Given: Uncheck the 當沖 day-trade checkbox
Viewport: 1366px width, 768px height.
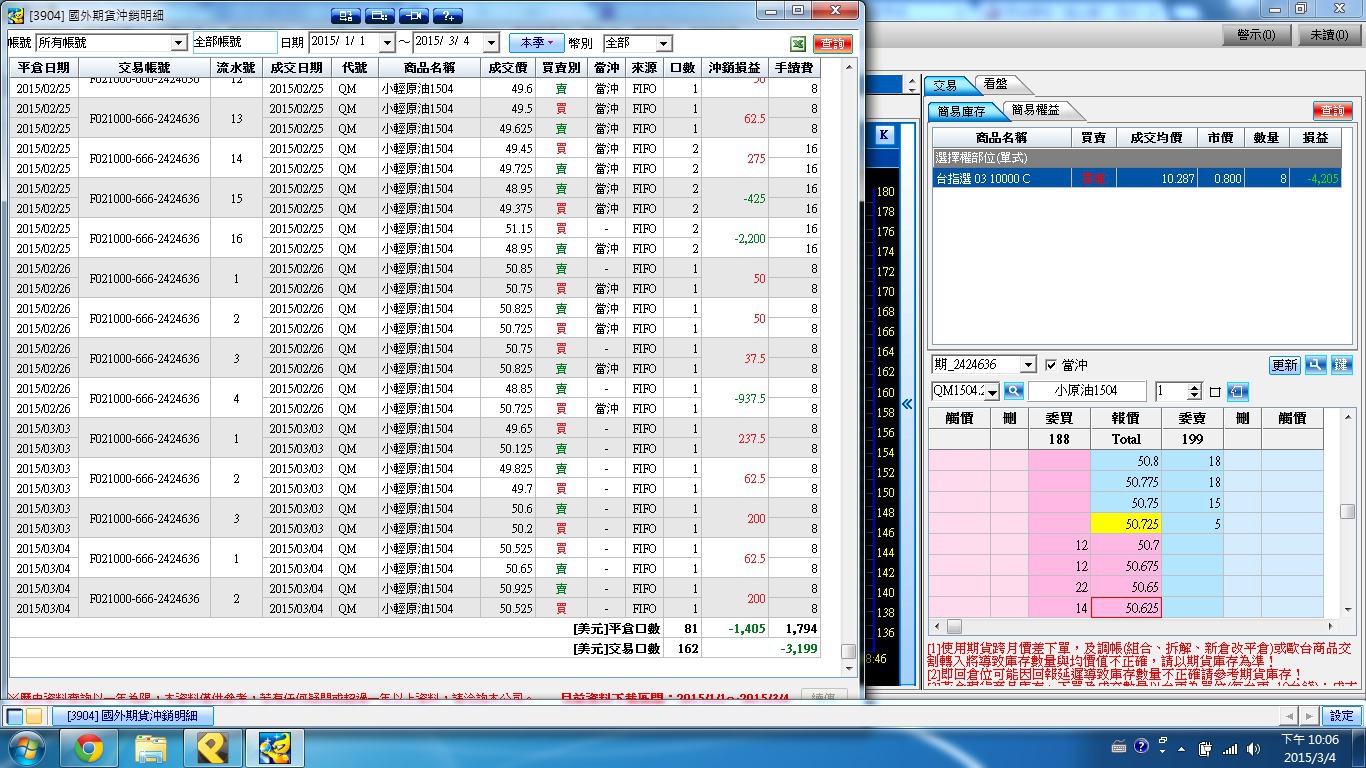Looking at the screenshot, I should coord(1050,365).
